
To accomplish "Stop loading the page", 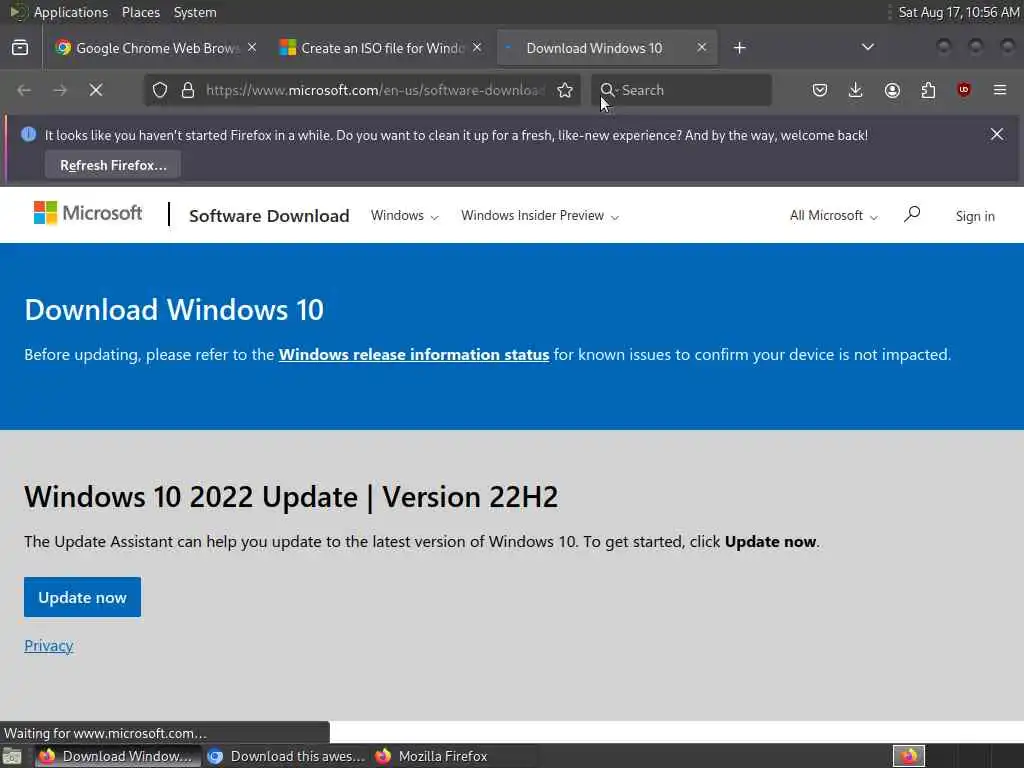I will coord(96,90).
